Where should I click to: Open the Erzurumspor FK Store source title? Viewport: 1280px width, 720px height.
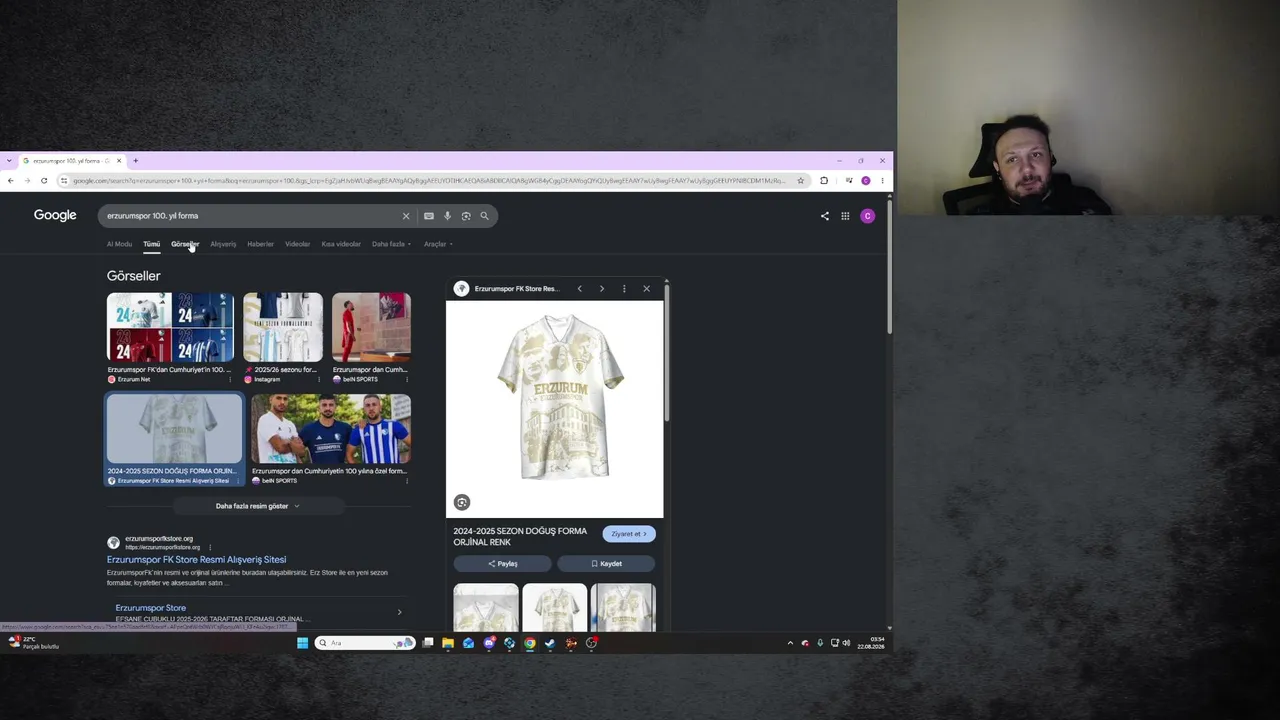516,289
